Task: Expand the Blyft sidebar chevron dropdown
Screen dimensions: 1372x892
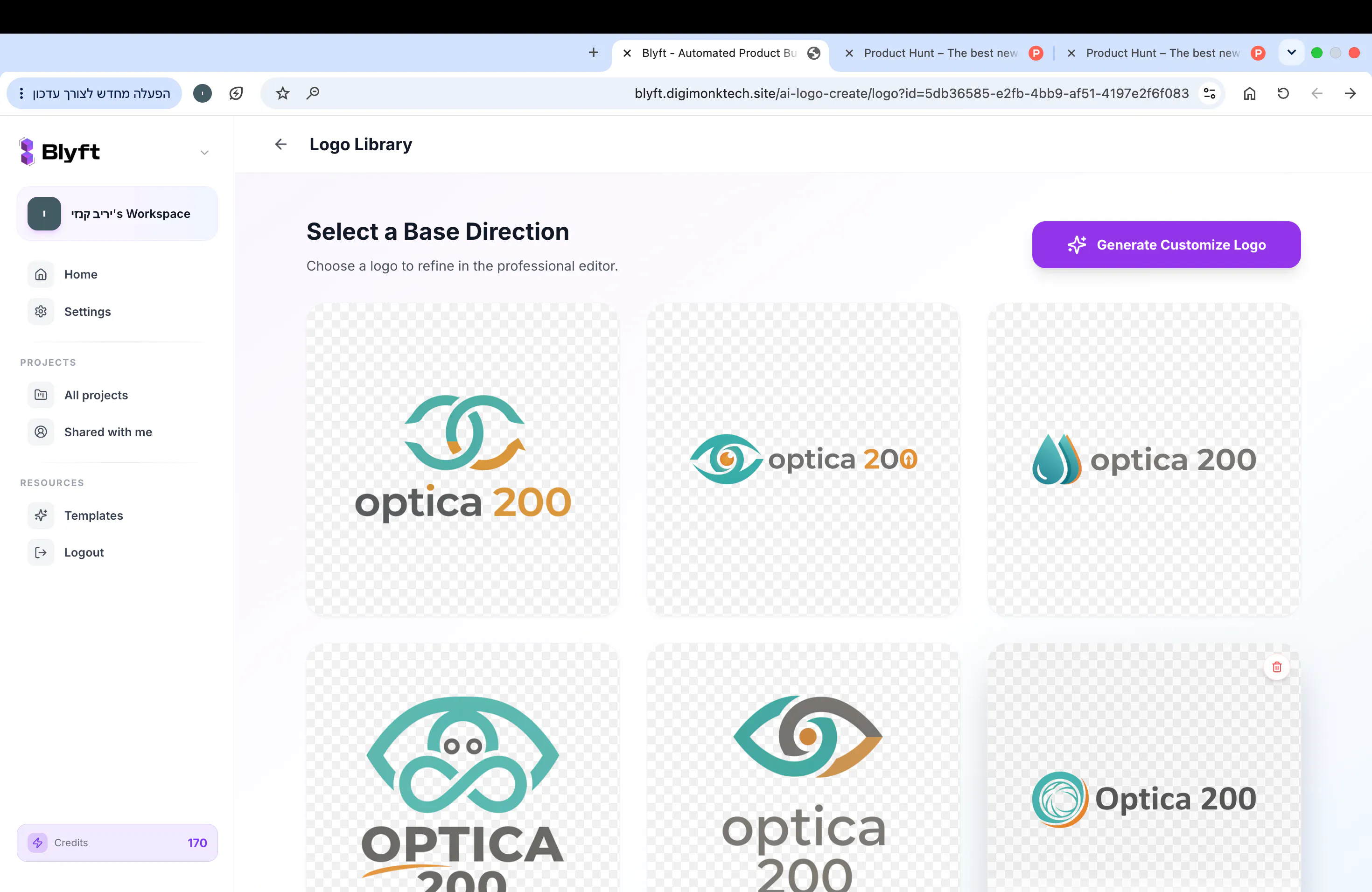Action: click(204, 153)
